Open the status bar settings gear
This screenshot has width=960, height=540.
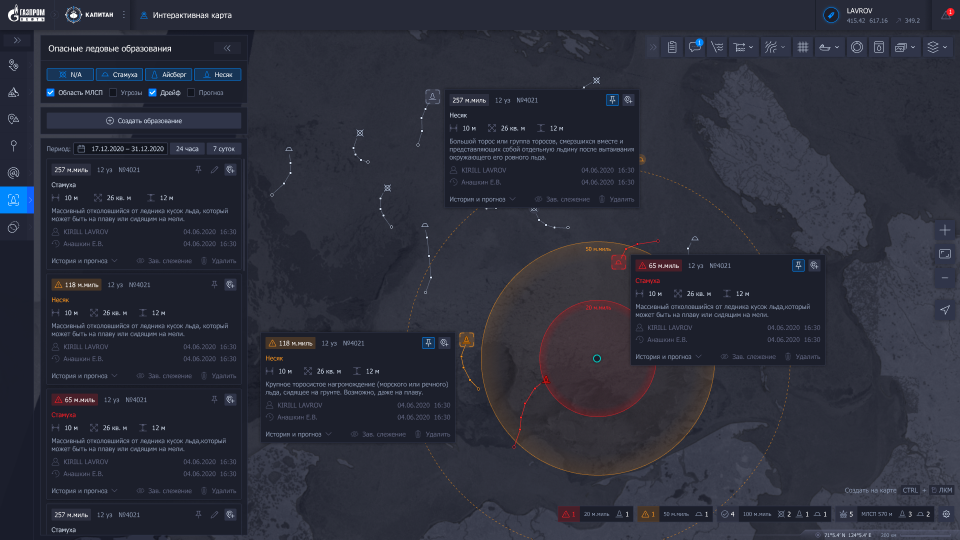pos(946,514)
